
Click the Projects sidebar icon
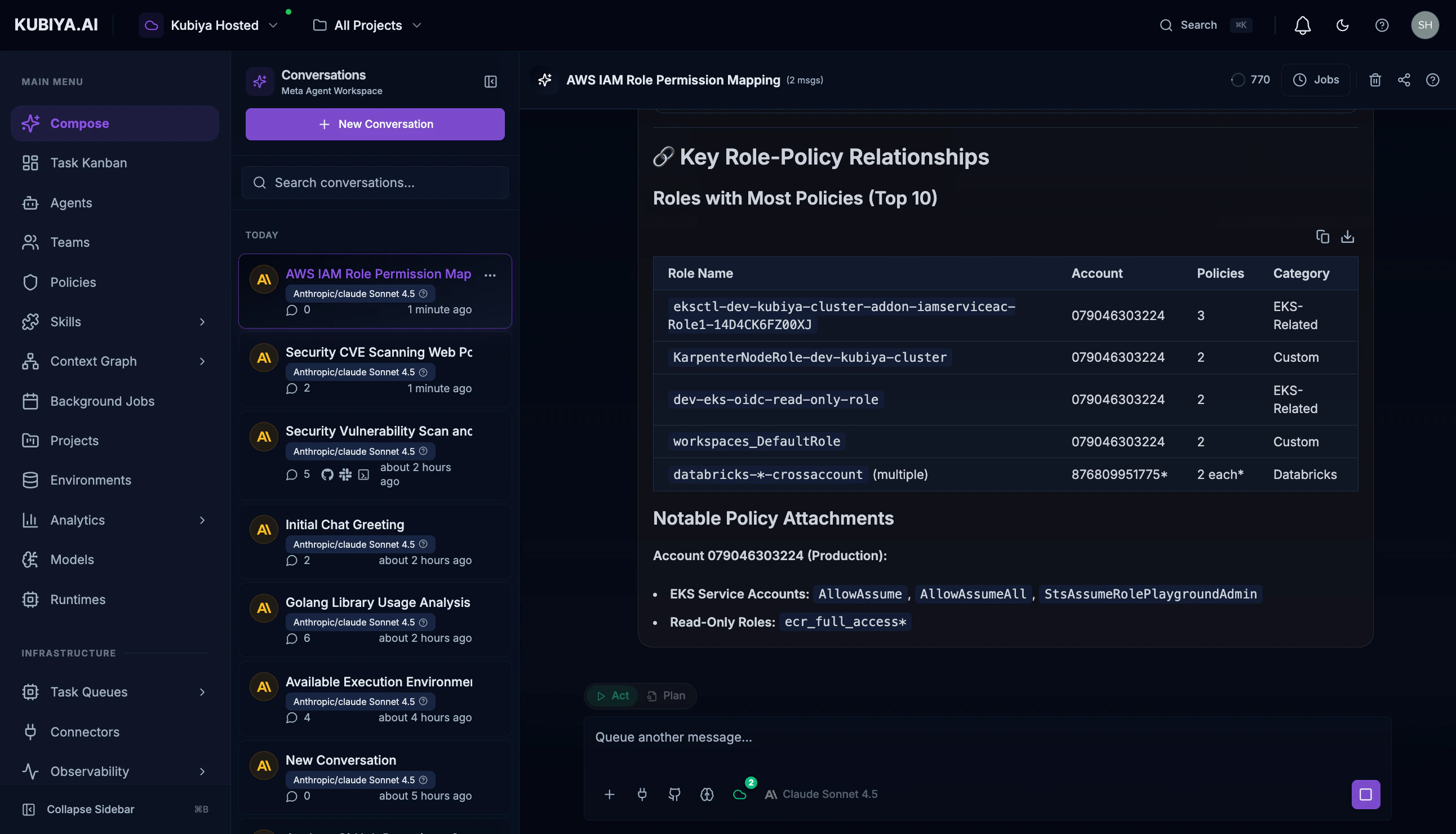30,441
